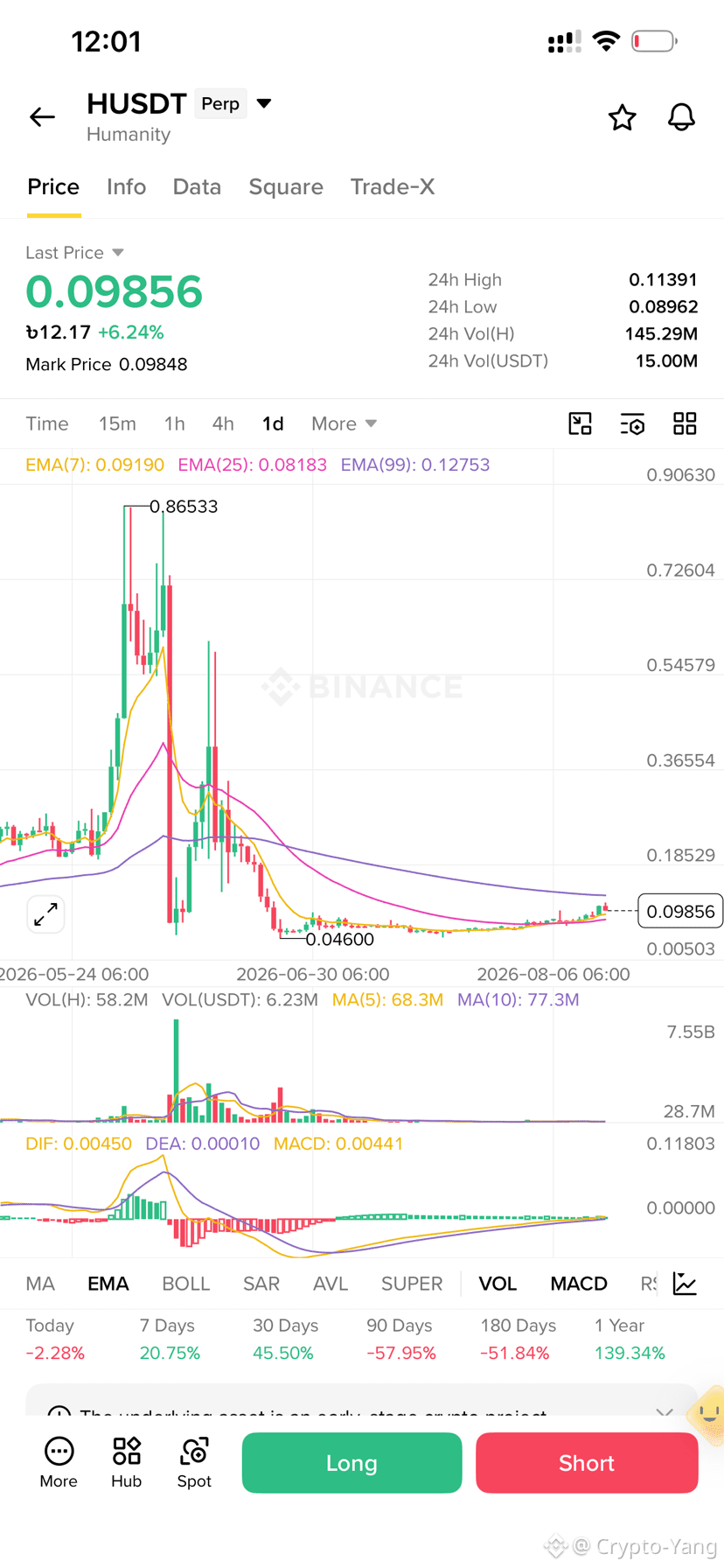Select the Price tab

53,186
